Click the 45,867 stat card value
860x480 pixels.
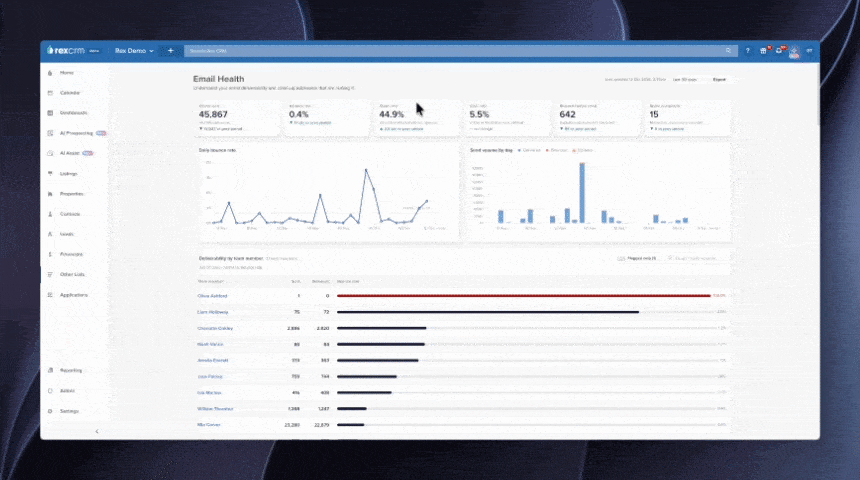click(213, 114)
